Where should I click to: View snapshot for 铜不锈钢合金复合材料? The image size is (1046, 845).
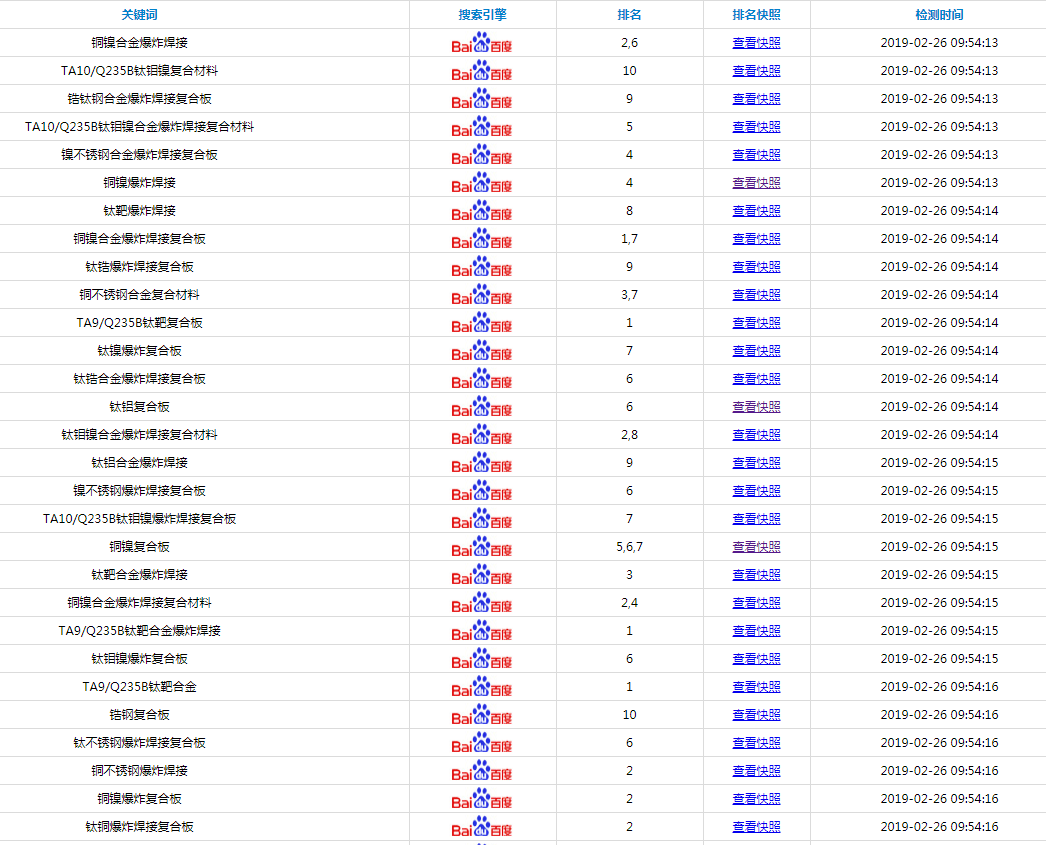coord(756,295)
